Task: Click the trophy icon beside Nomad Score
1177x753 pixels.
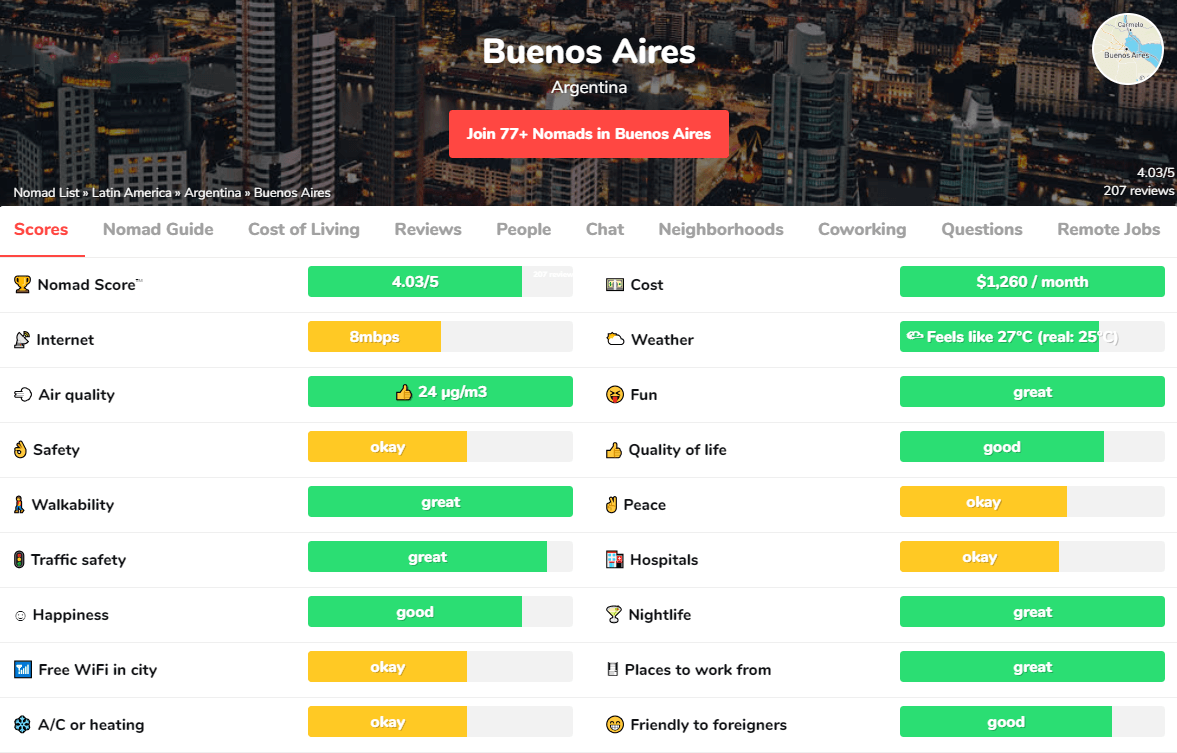Action: click(22, 284)
